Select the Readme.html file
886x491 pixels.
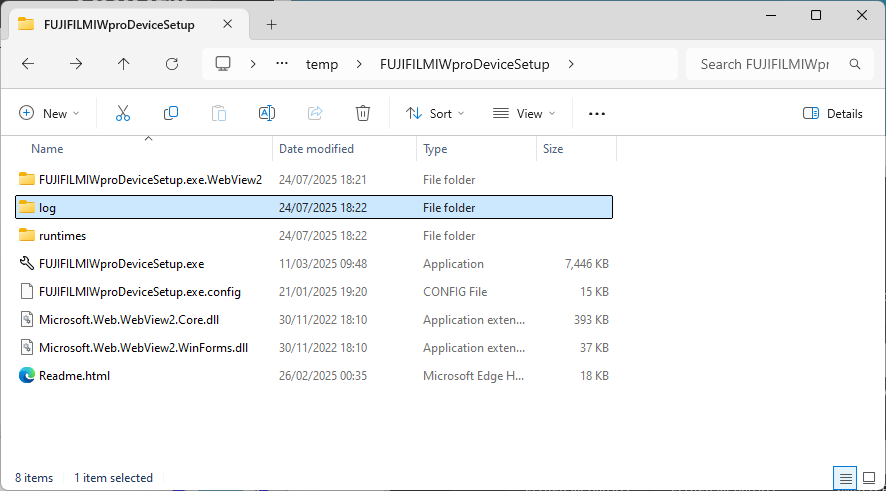(314, 376)
